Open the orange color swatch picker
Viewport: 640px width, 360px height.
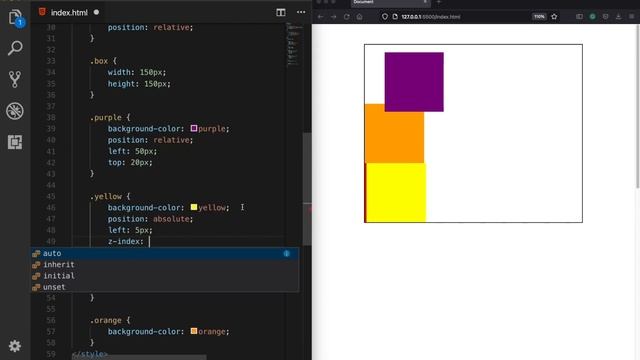[194, 331]
